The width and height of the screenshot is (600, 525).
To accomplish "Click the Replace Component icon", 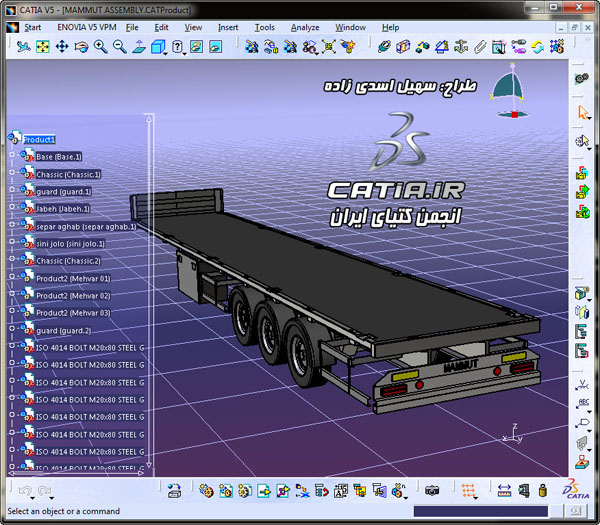I will [302, 491].
